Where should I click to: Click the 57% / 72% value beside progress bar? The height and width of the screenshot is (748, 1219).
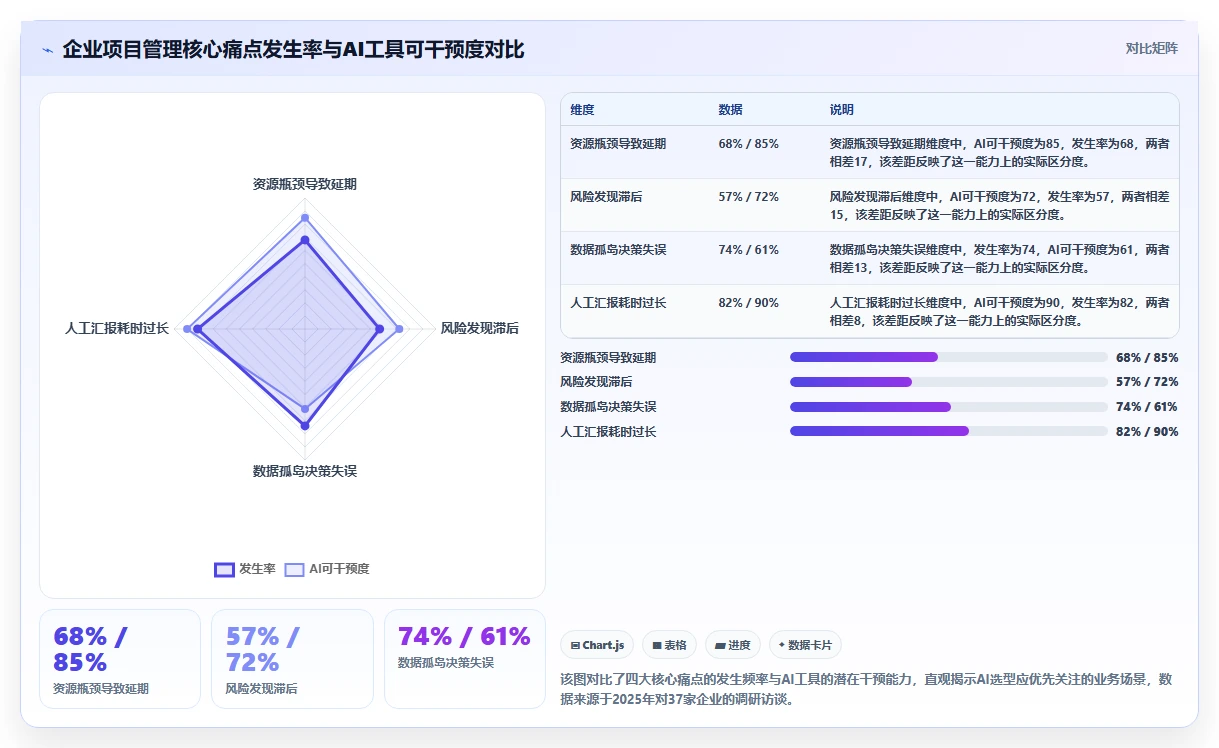coord(1147,382)
